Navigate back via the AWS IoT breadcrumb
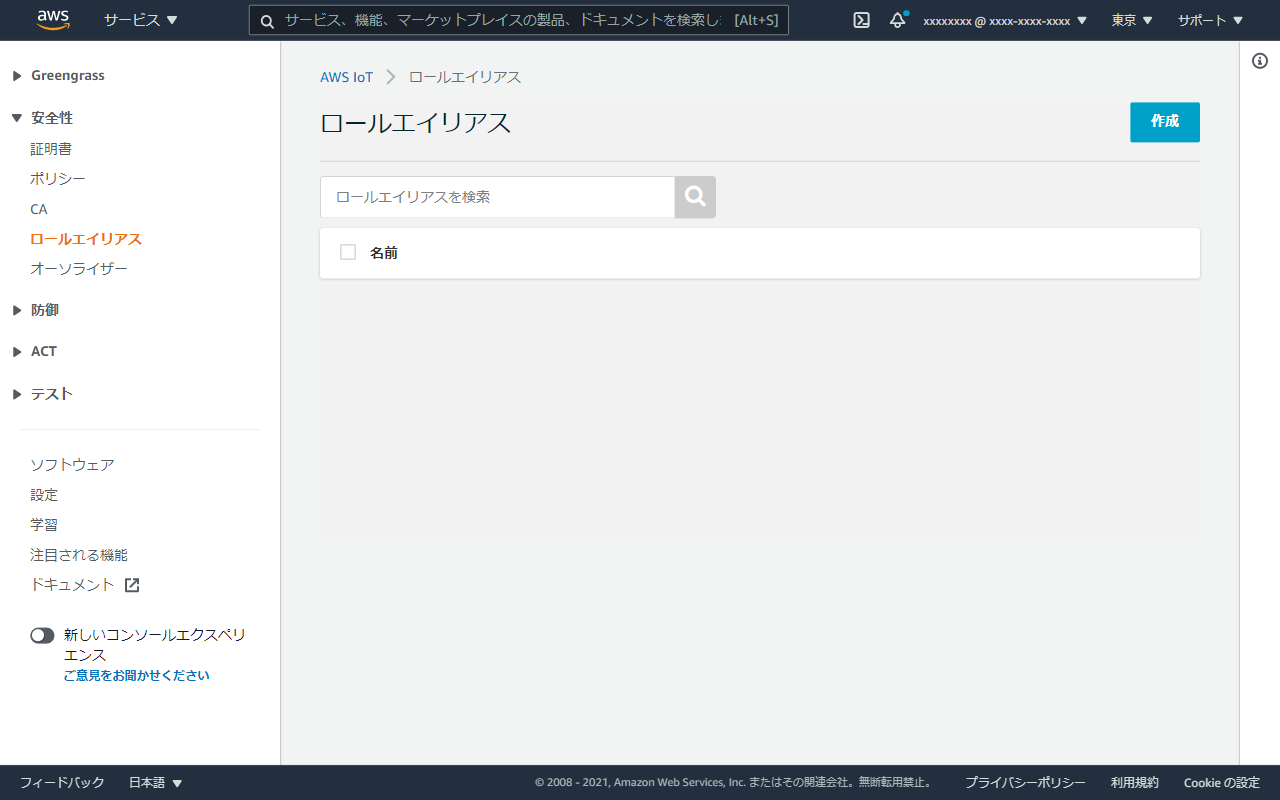 tap(347, 76)
